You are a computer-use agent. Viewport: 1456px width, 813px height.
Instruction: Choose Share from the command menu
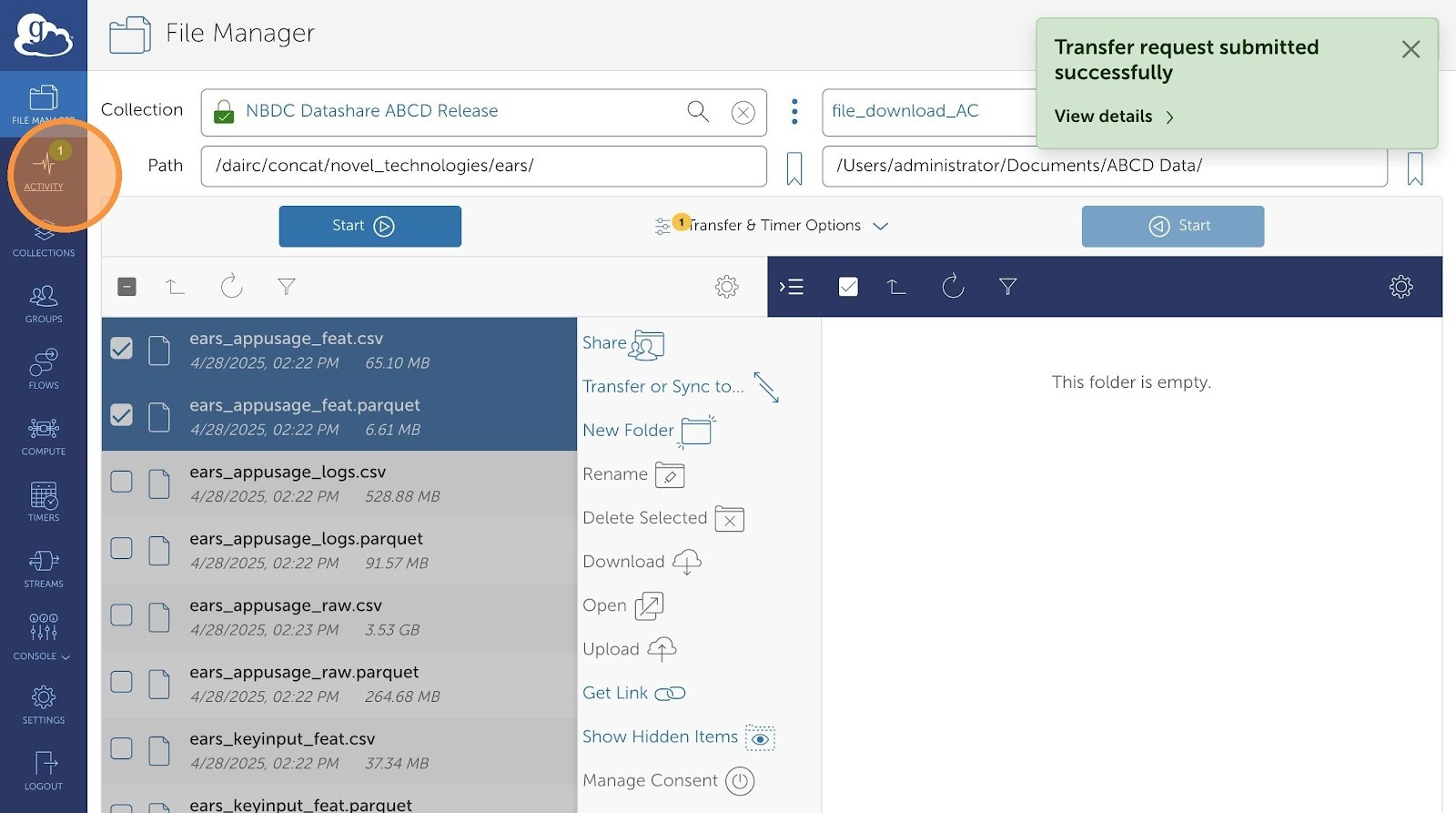click(x=623, y=344)
